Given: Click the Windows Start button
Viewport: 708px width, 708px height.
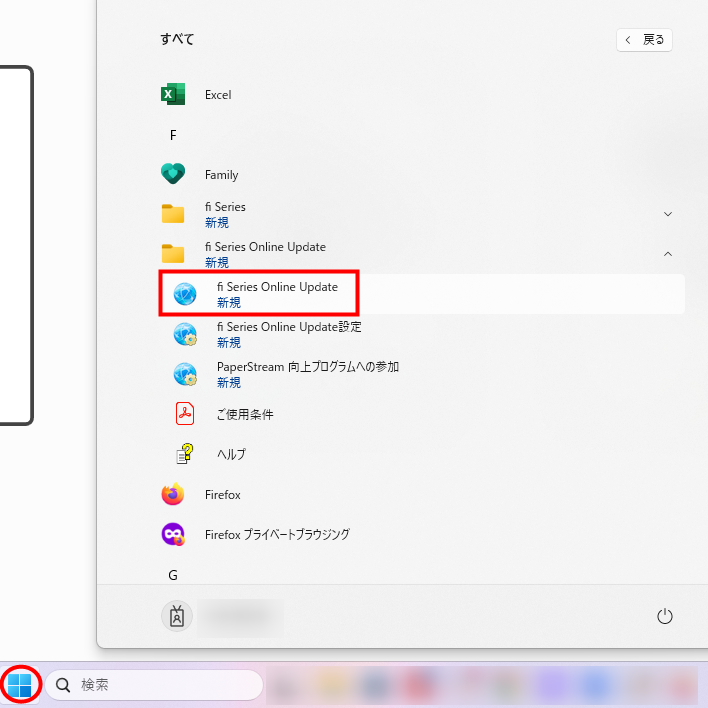Looking at the screenshot, I should [20, 685].
